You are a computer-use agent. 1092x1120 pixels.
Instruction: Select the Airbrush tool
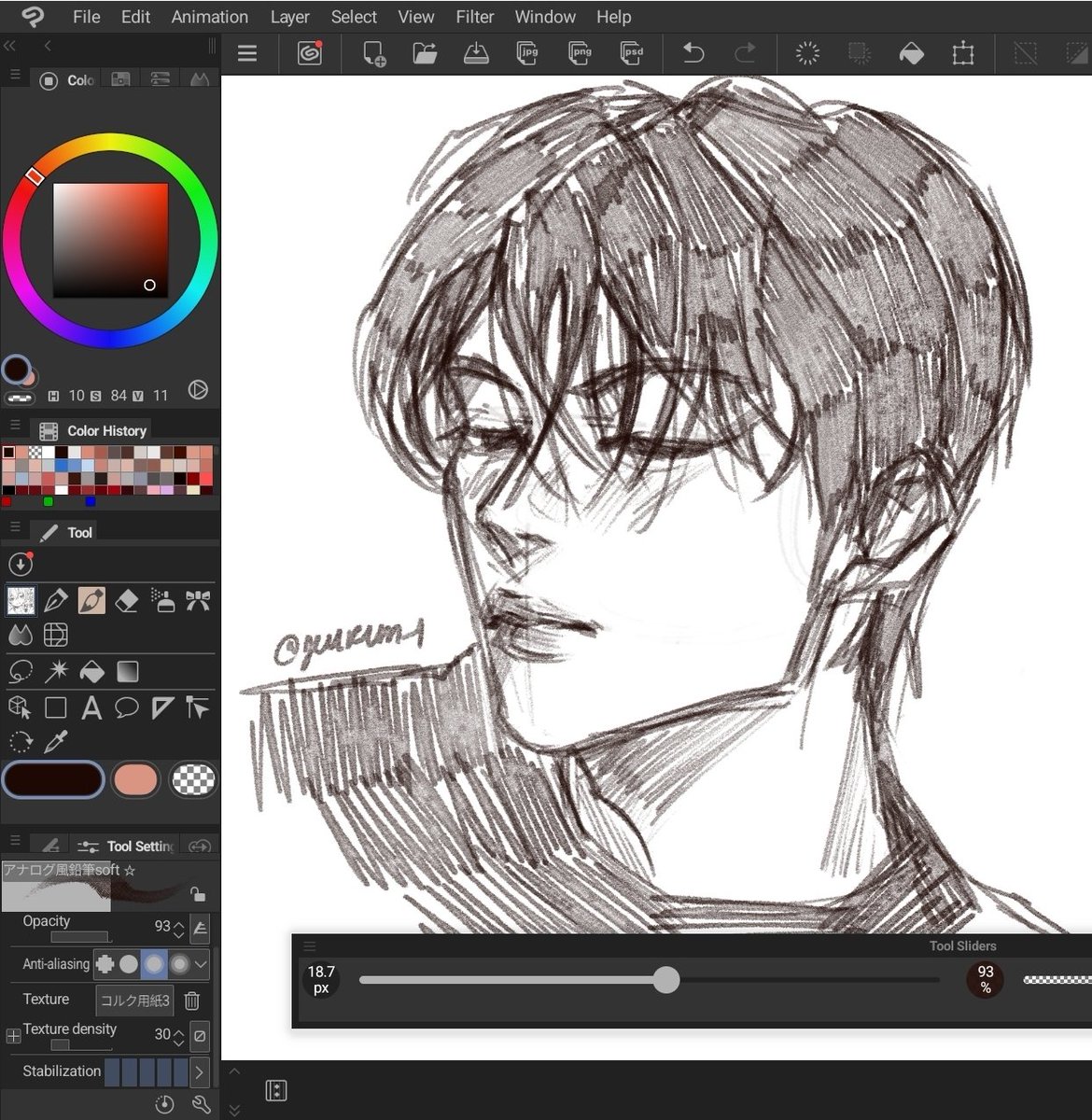[162, 600]
